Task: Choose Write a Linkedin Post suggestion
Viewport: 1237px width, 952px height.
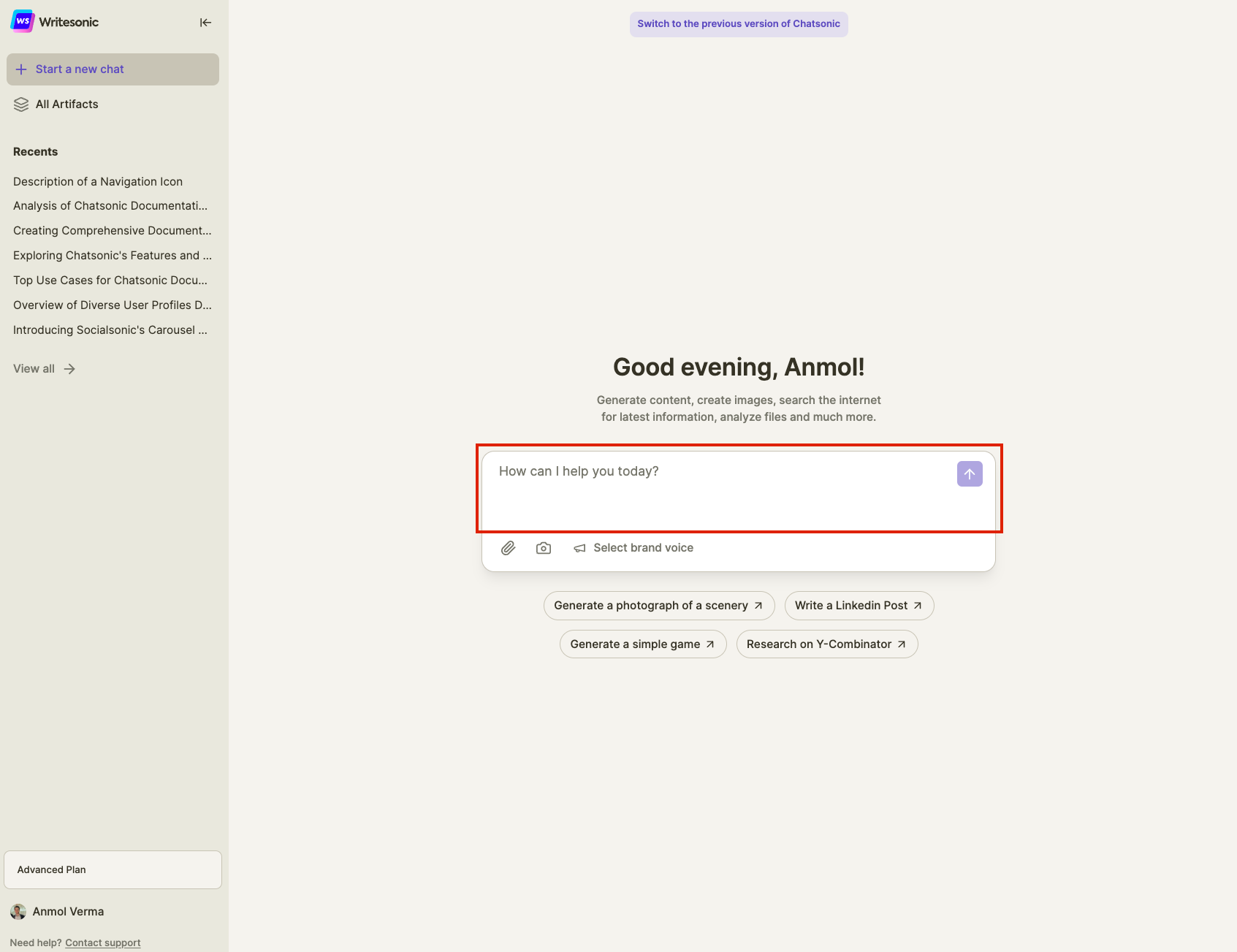Action: pos(859,606)
